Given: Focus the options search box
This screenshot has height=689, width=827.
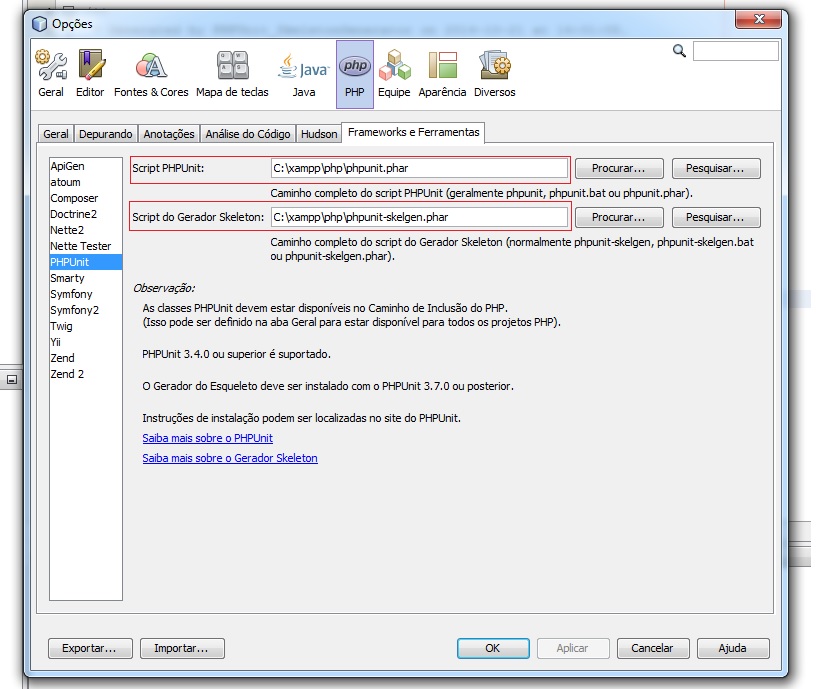Looking at the screenshot, I should click(735, 51).
